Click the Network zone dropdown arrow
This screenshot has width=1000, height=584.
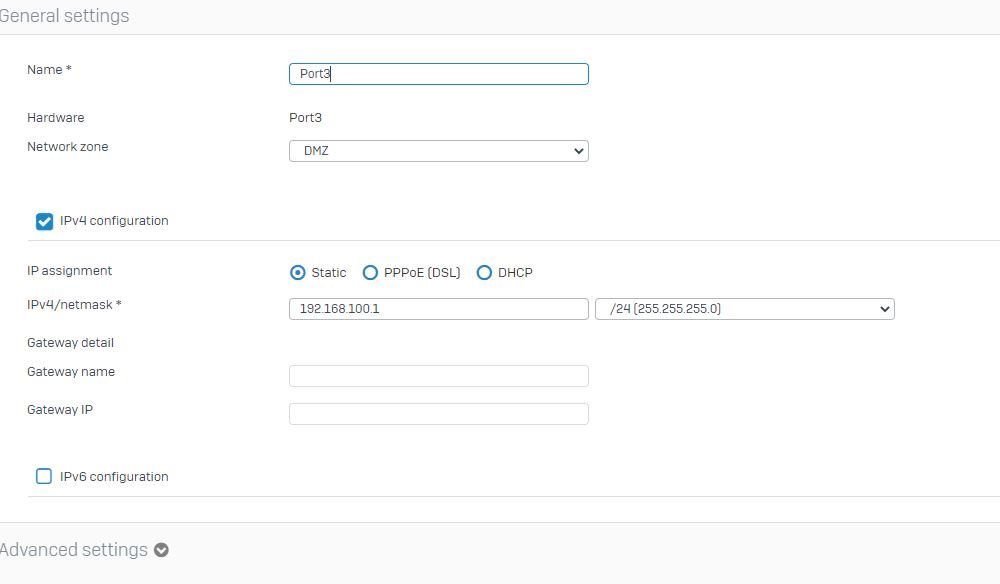coord(578,151)
